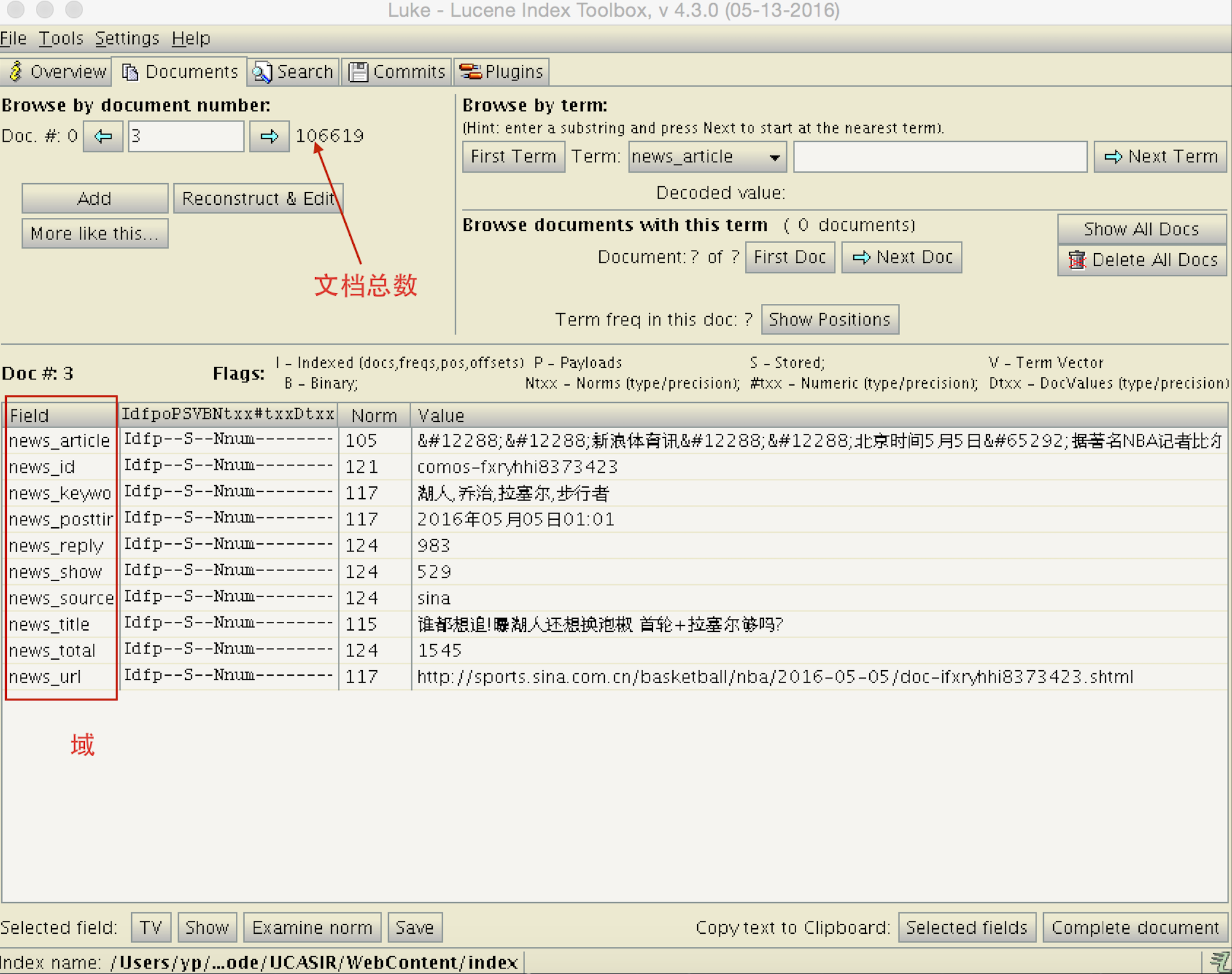Click the forward navigation arrow

click(265, 134)
